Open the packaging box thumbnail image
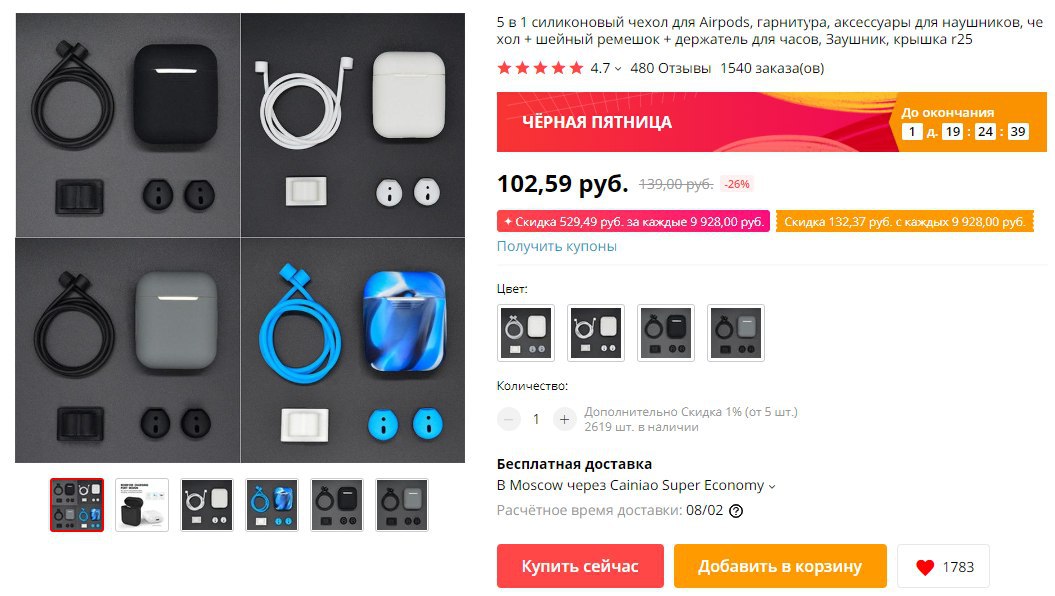This screenshot has height=596, width=1055. tap(142, 505)
